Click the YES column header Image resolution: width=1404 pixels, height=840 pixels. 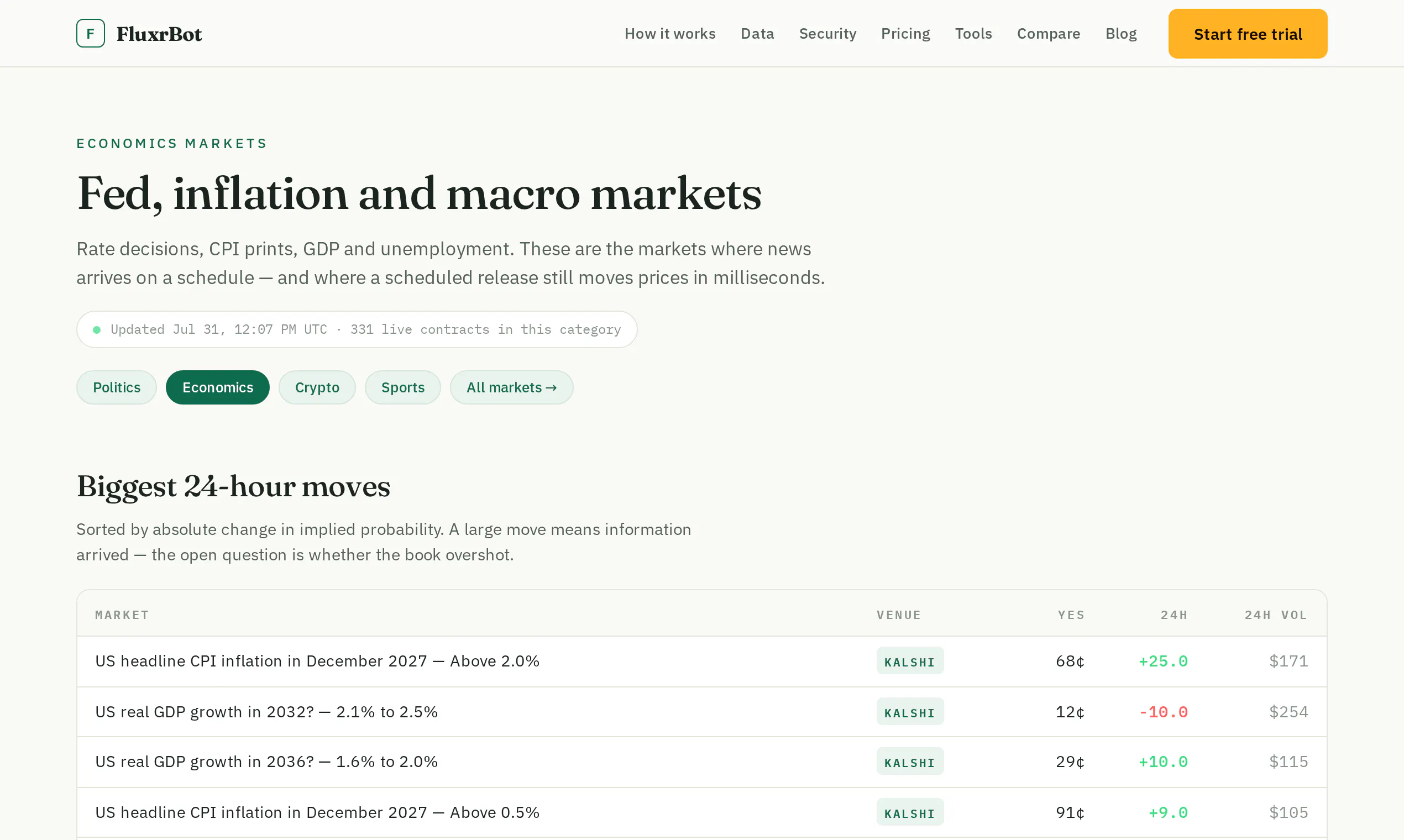pos(1071,615)
